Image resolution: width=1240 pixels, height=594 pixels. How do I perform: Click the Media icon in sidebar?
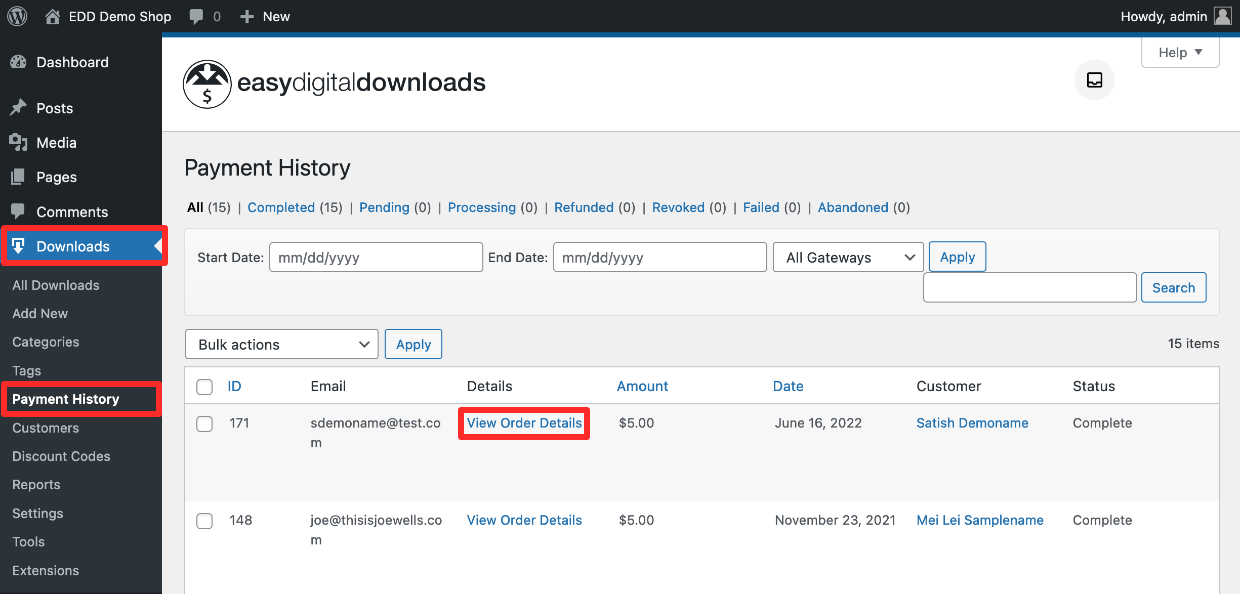point(18,143)
